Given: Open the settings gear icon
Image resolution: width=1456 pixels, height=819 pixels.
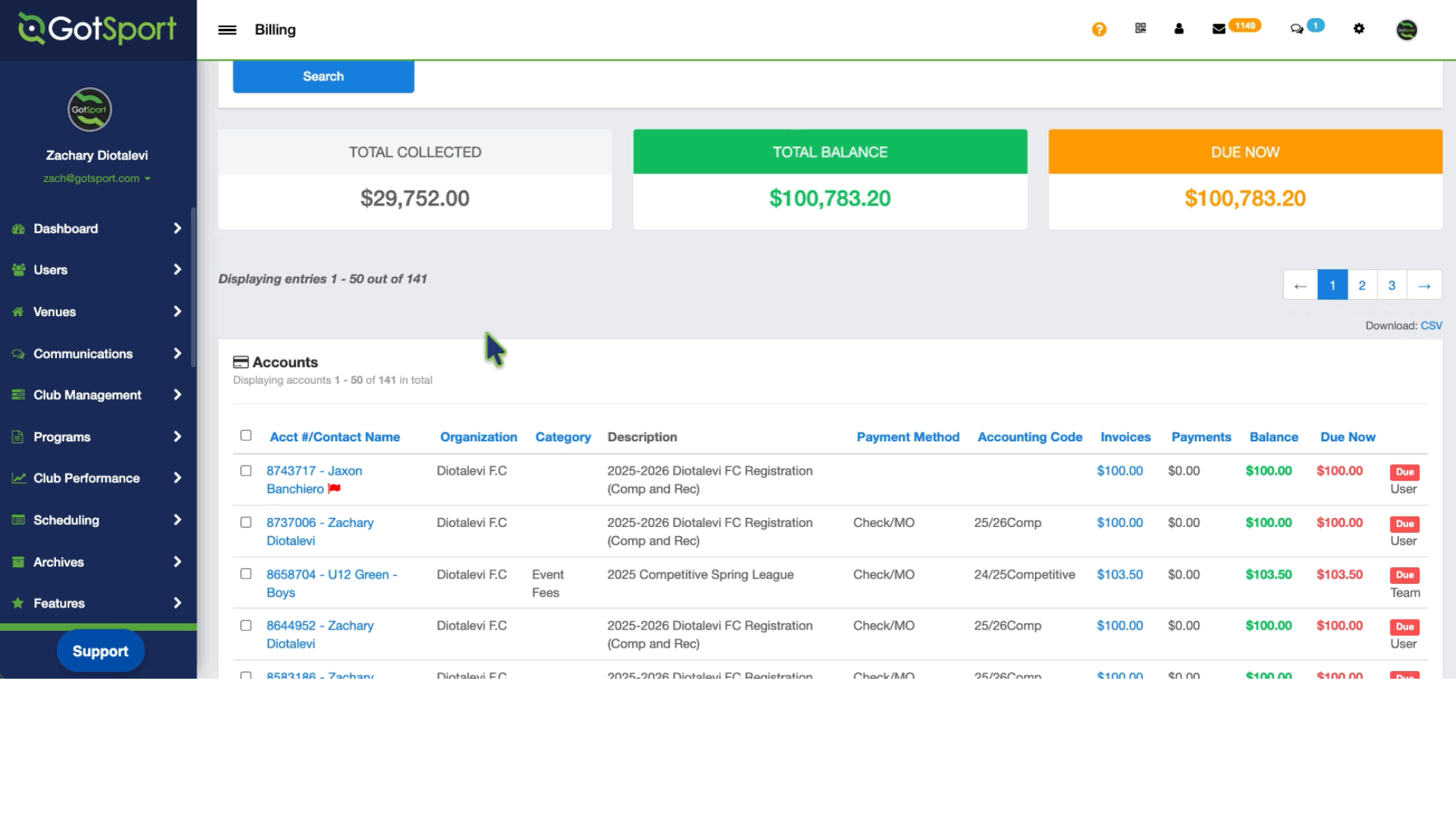Looking at the screenshot, I should pyautogui.click(x=1359, y=29).
